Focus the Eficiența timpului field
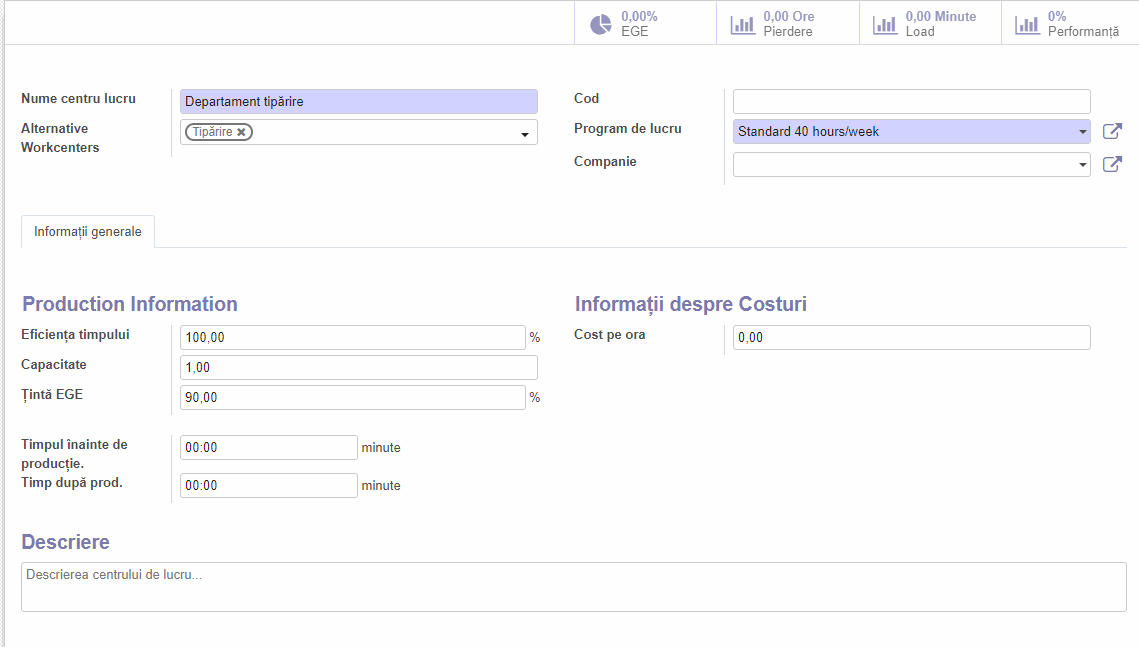Viewport: 1139px width, 647px height. [352, 338]
